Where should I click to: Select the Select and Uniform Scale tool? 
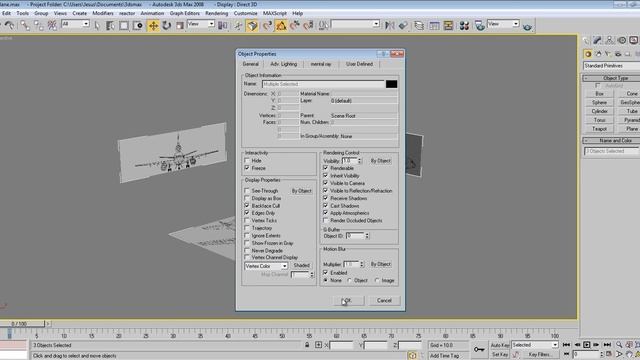point(180,26)
